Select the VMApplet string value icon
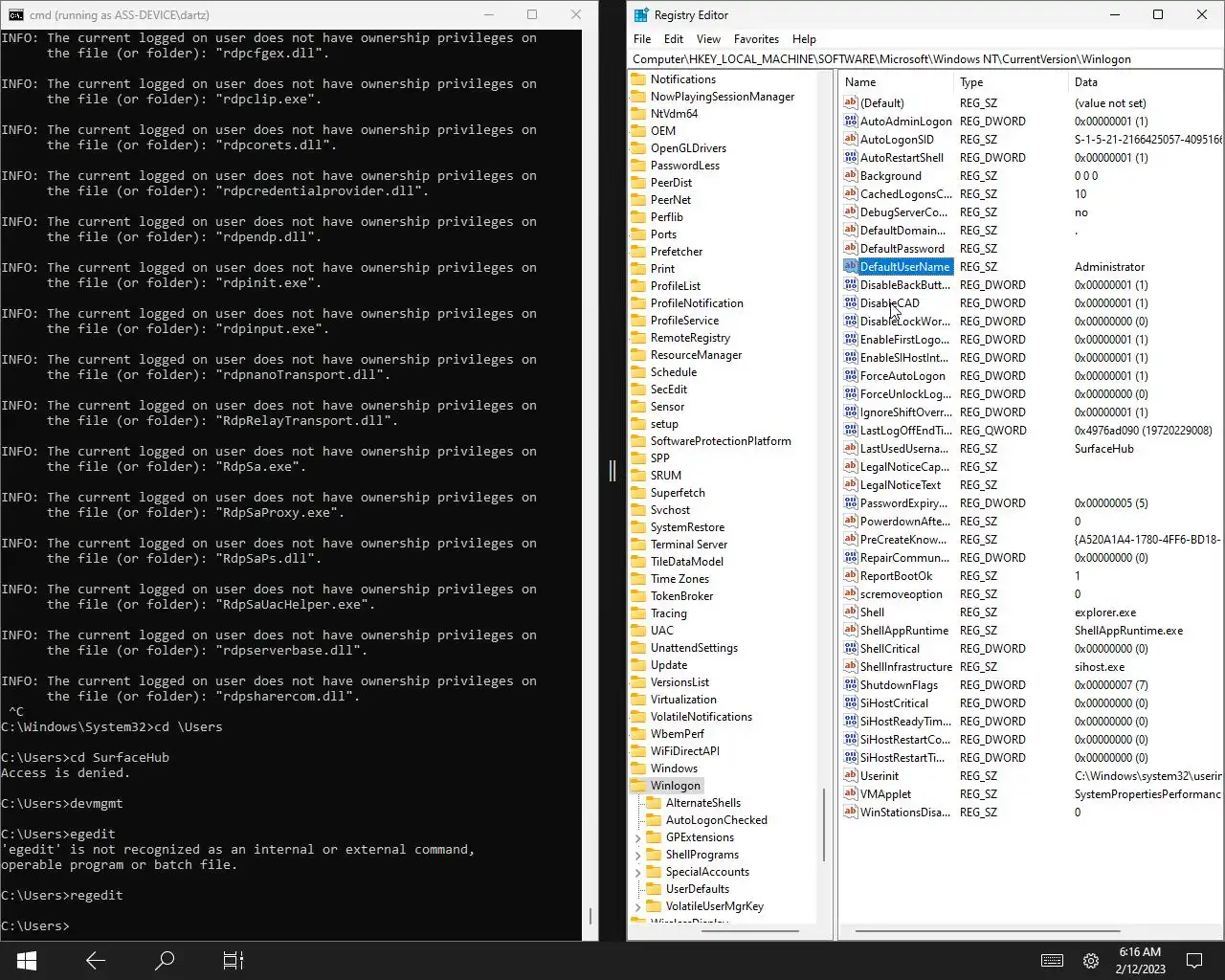Image resolution: width=1225 pixels, height=980 pixels. 850,794
